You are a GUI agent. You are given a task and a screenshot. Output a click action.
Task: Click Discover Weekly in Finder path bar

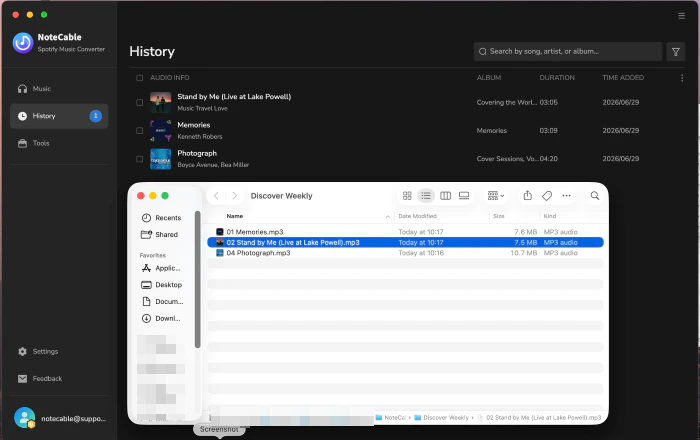click(x=442, y=418)
